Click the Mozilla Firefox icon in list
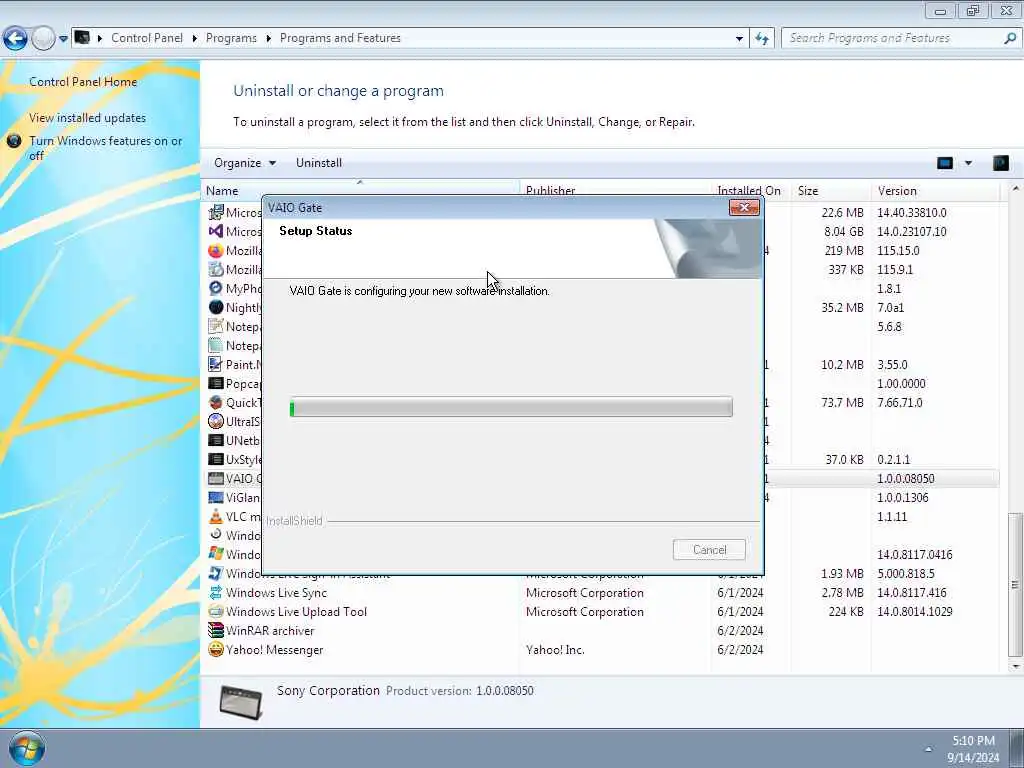Image resolution: width=1024 pixels, height=768 pixels. [x=216, y=251]
